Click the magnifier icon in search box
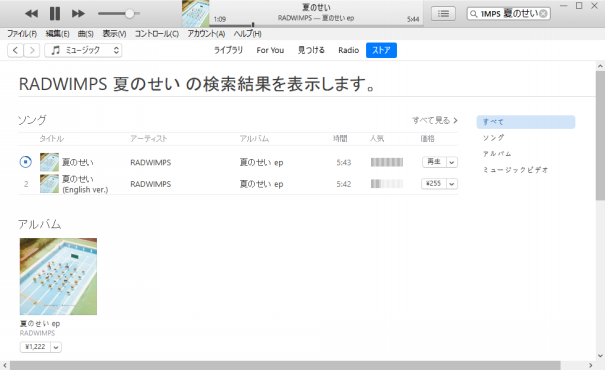 (473, 14)
